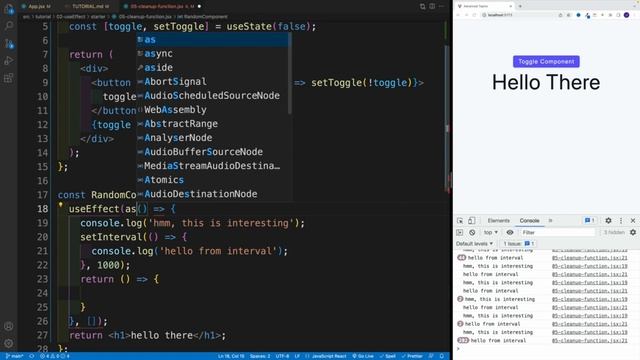Switch to the Elements tab in DevTools
Viewport: 640px width, 360px height.
tap(498, 220)
